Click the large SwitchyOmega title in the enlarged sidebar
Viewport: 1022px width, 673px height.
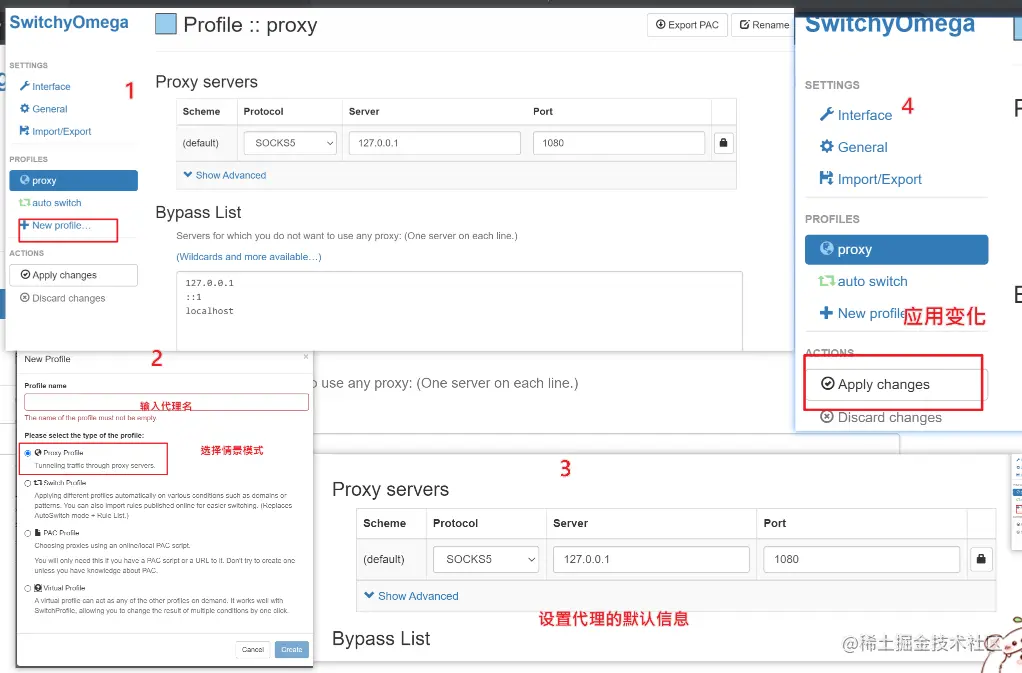tap(890, 23)
